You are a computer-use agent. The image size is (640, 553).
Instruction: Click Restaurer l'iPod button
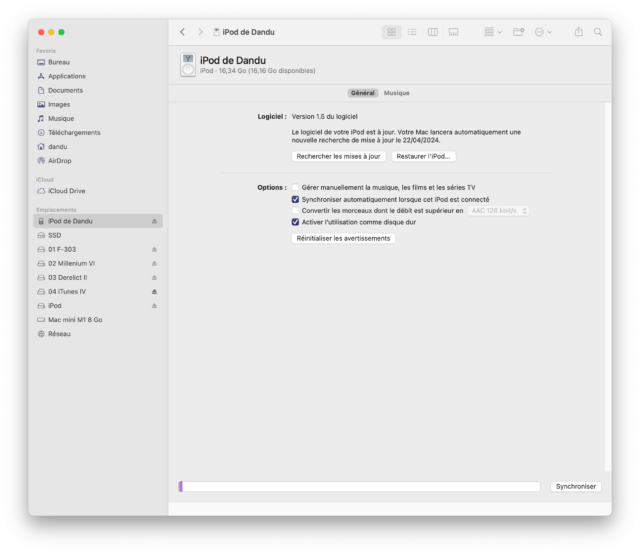pyautogui.click(x=423, y=156)
